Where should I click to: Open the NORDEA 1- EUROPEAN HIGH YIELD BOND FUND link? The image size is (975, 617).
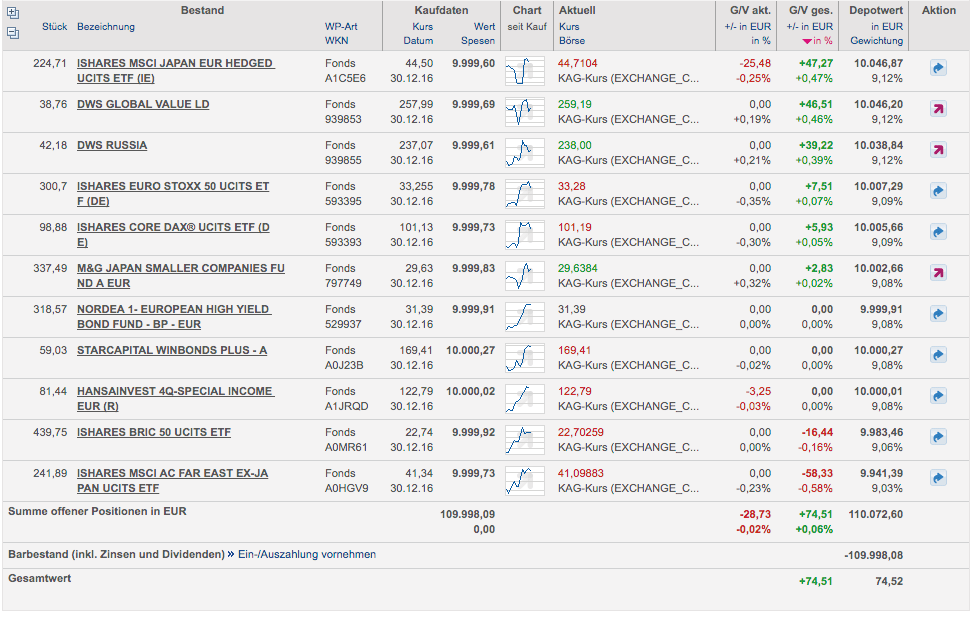(x=173, y=317)
